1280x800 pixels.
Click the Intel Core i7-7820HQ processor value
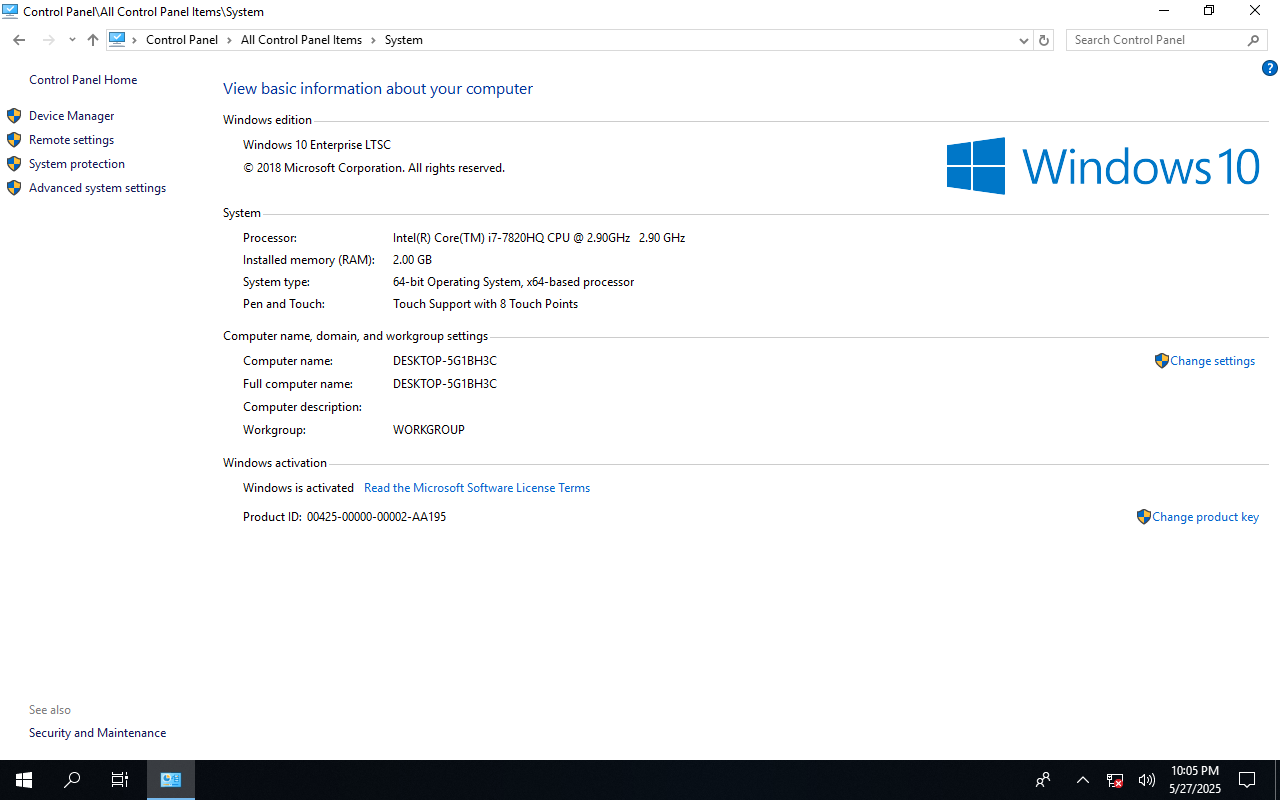(539, 238)
